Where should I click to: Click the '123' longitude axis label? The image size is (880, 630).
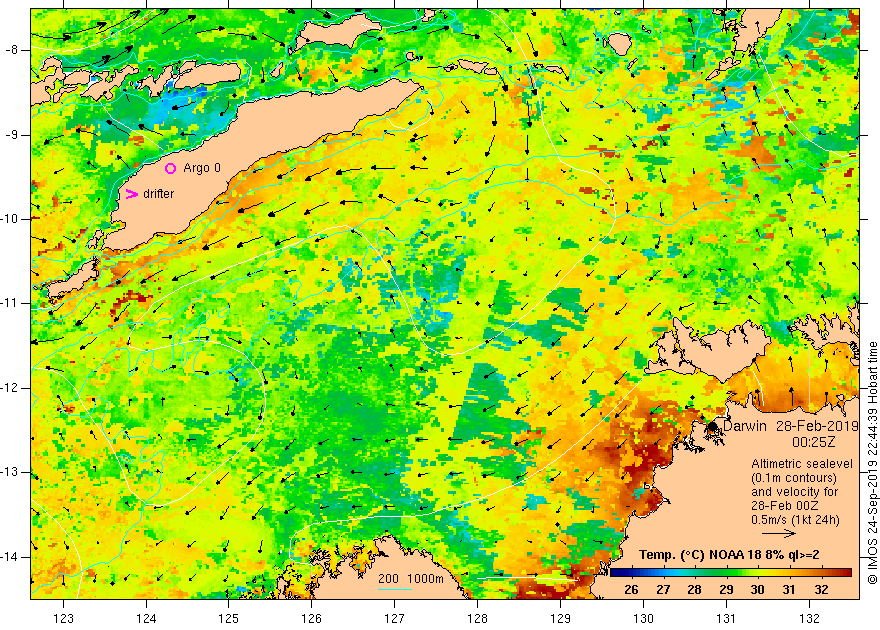(x=63, y=618)
